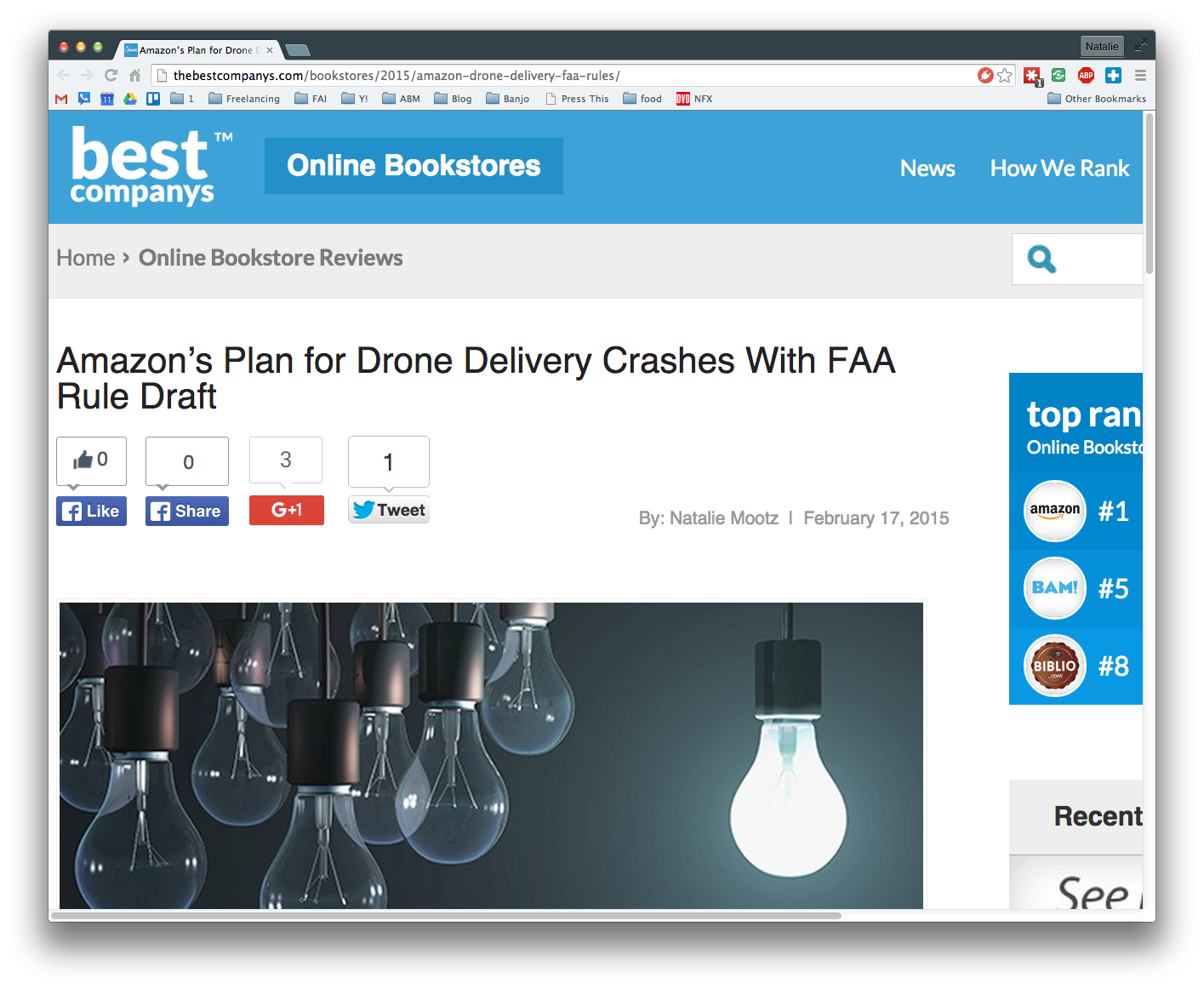Open the Google Calendar bookmark icon
1204x989 pixels.
tap(107, 99)
